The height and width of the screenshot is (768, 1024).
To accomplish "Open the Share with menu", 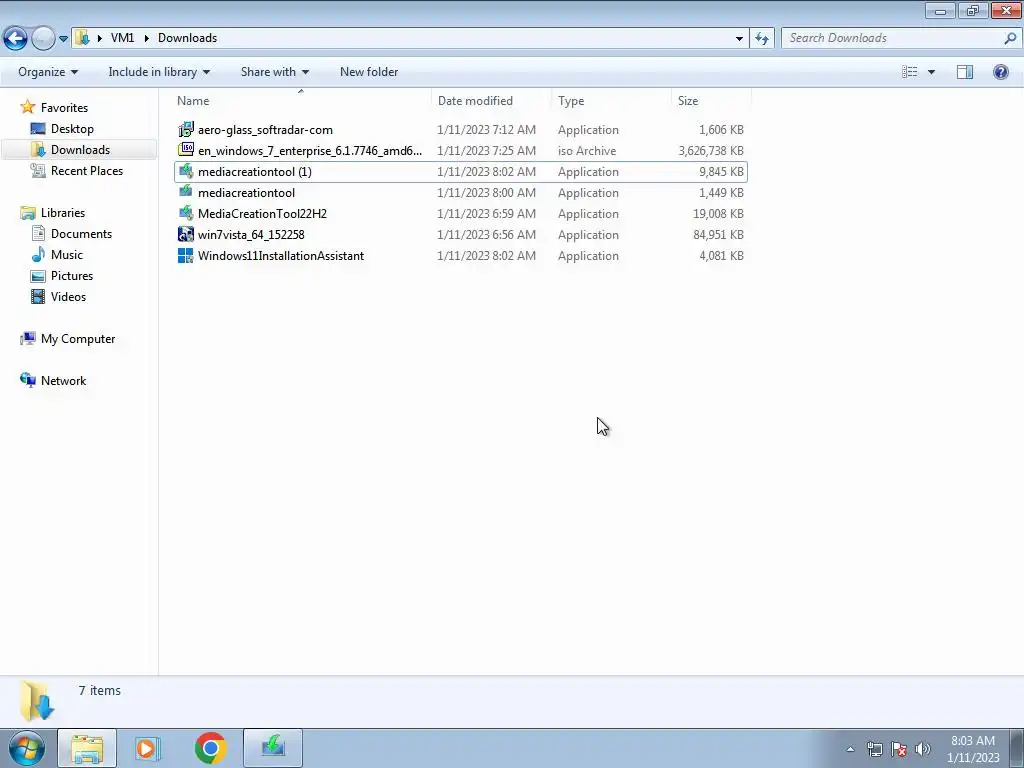I will coord(274,72).
